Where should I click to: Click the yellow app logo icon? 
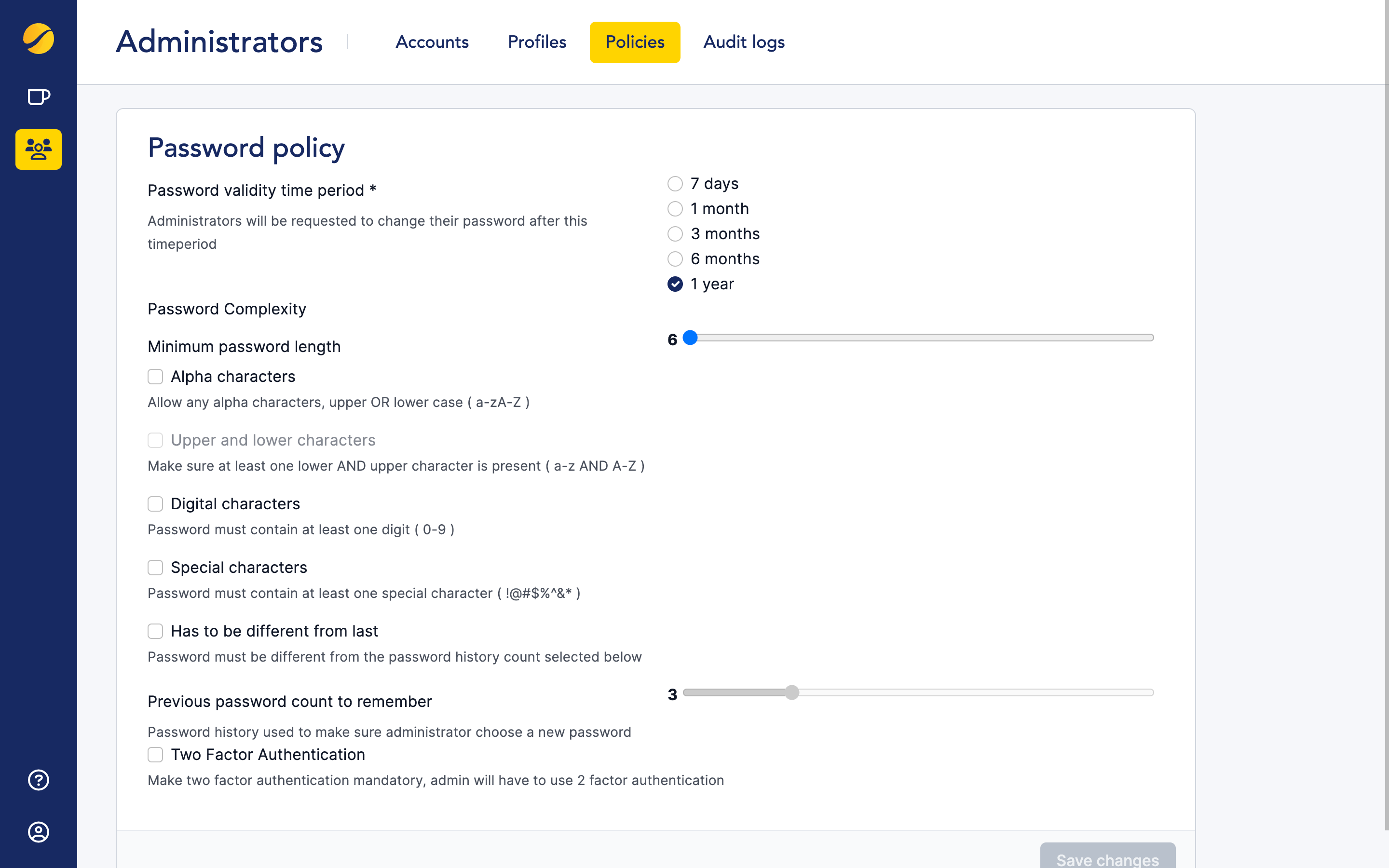[x=39, y=39]
